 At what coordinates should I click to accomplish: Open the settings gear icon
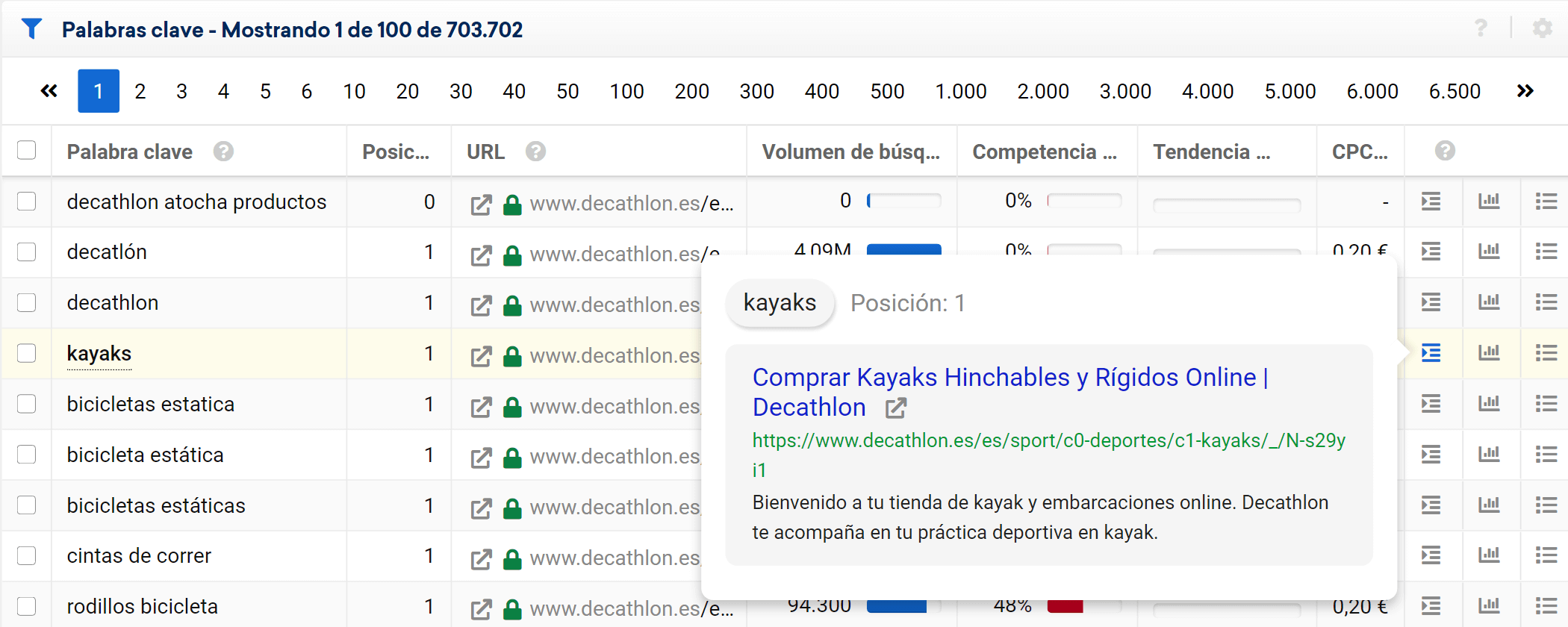(1542, 28)
